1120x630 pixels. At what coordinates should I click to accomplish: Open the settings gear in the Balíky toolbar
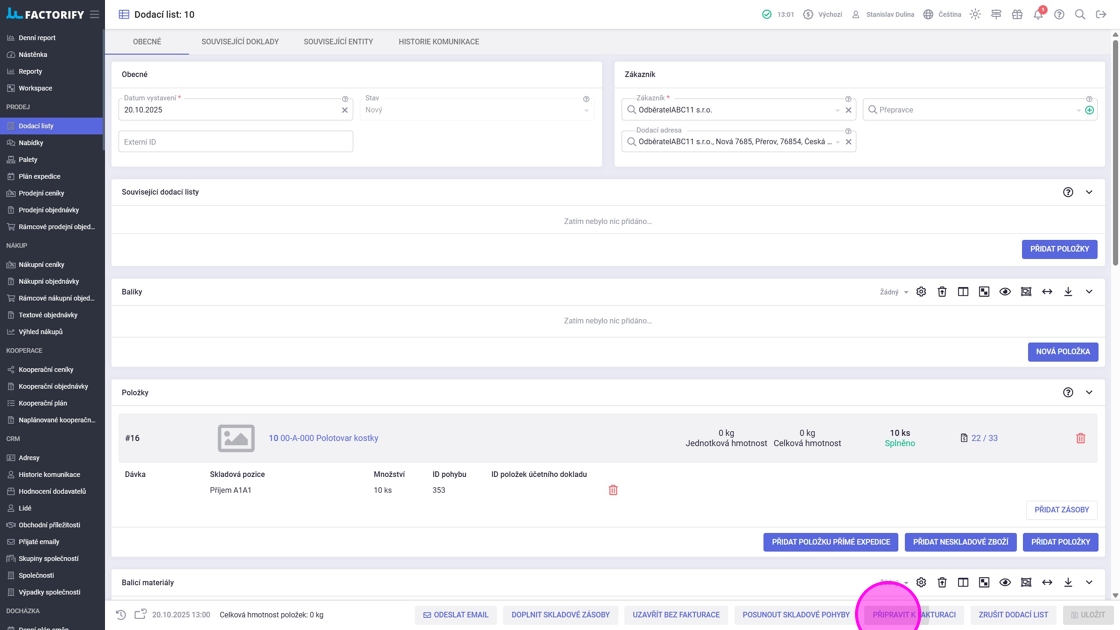921,291
